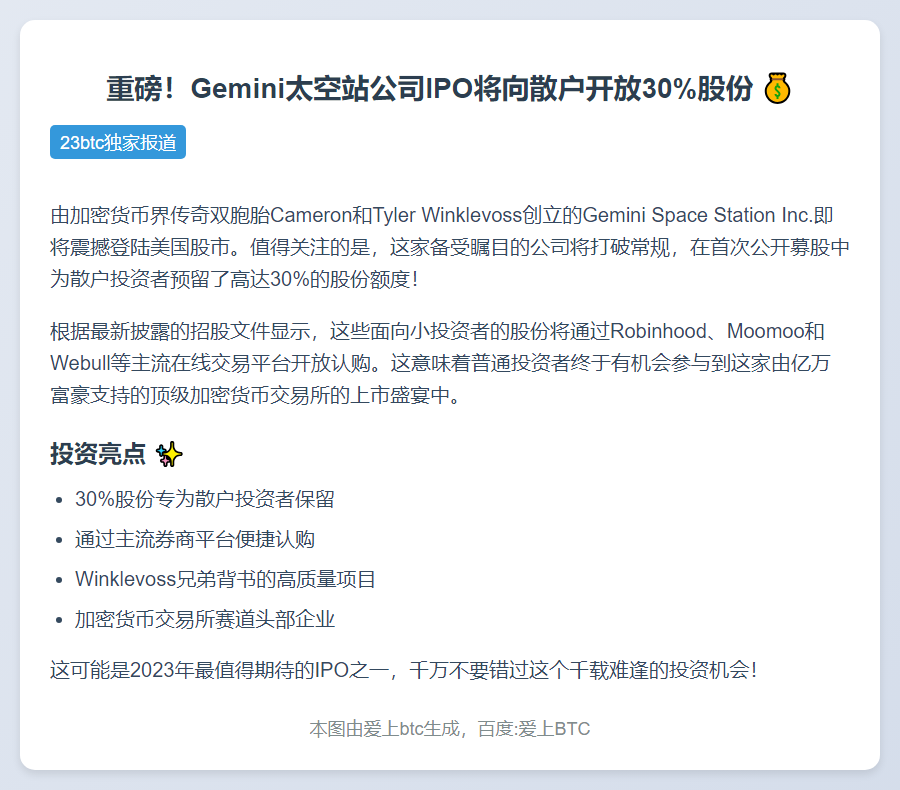Click the Webull platform mention
This screenshot has width=900, height=790.
tap(79, 363)
